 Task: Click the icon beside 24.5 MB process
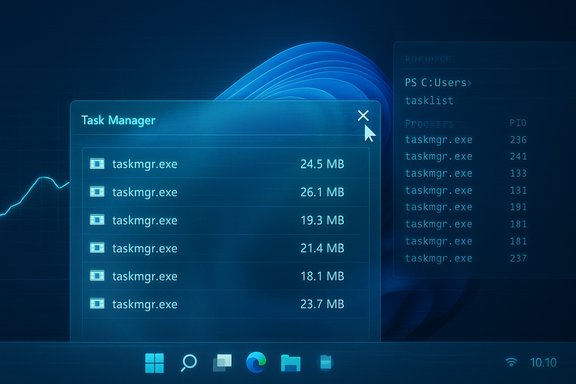click(97, 164)
